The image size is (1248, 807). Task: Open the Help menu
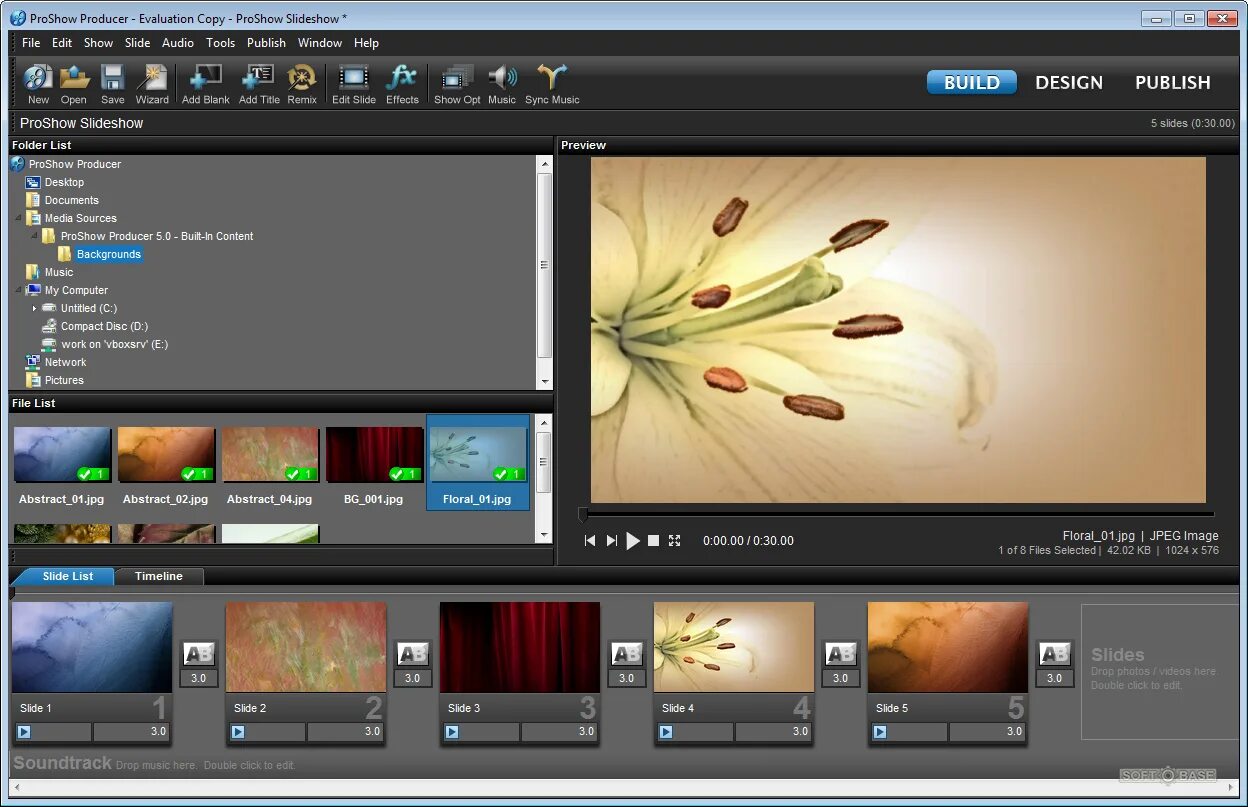pyautogui.click(x=366, y=43)
